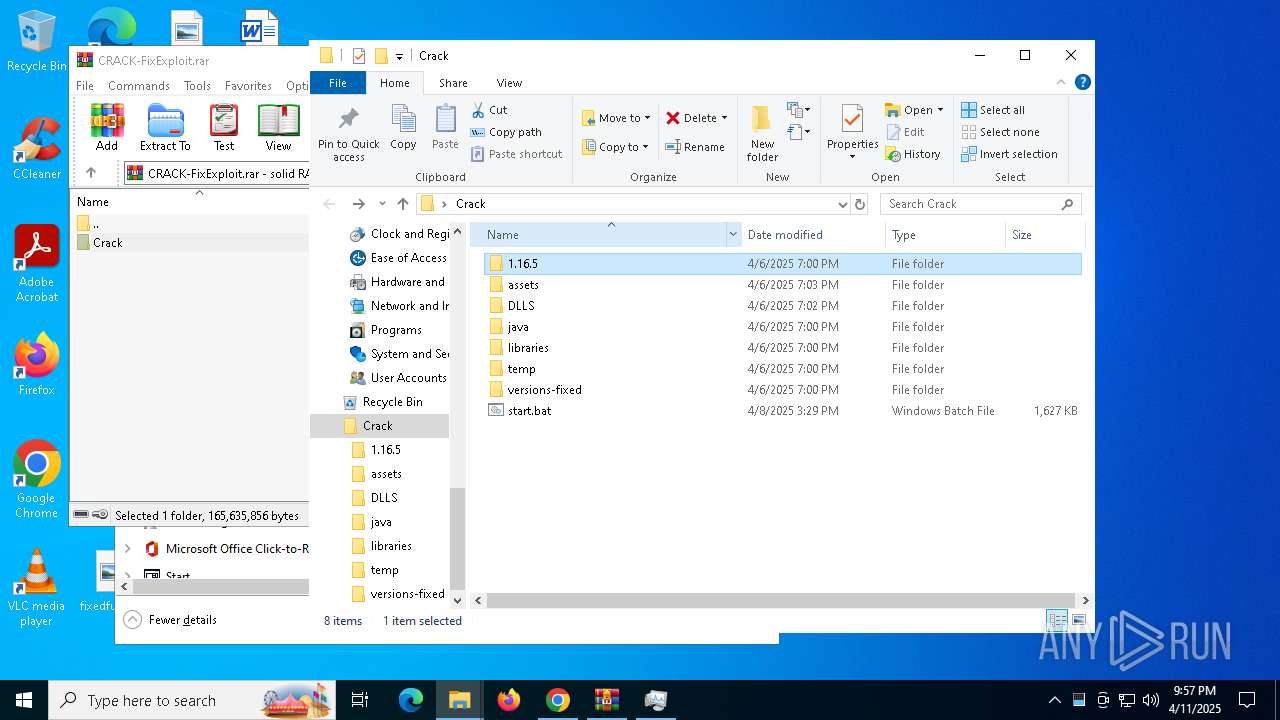
Task: Open WinRAR Commands menu
Action: [139, 86]
